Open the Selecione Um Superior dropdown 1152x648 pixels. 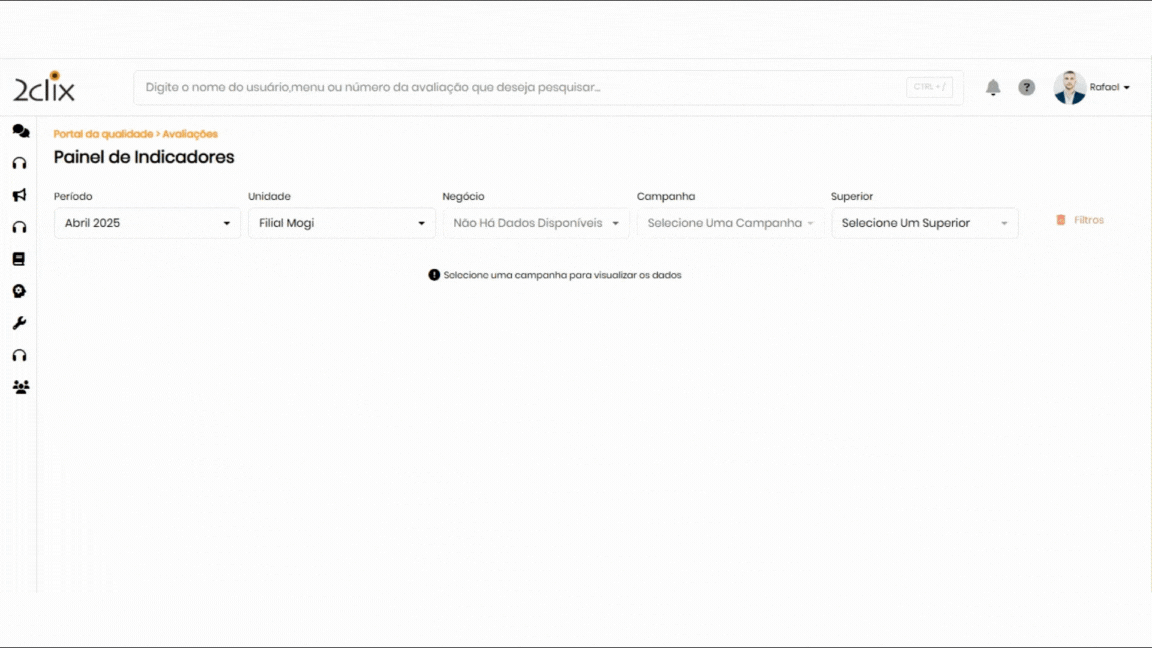coord(924,223)
